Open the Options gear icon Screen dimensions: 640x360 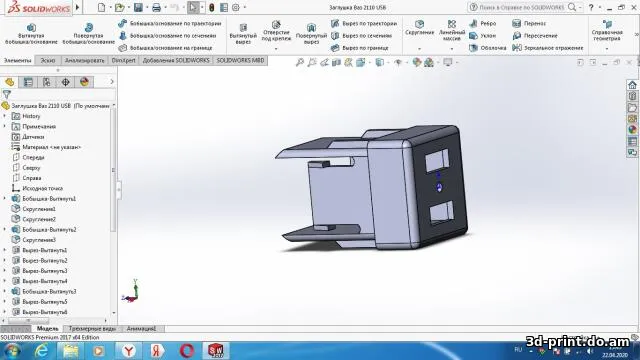[x=236, y=7]
